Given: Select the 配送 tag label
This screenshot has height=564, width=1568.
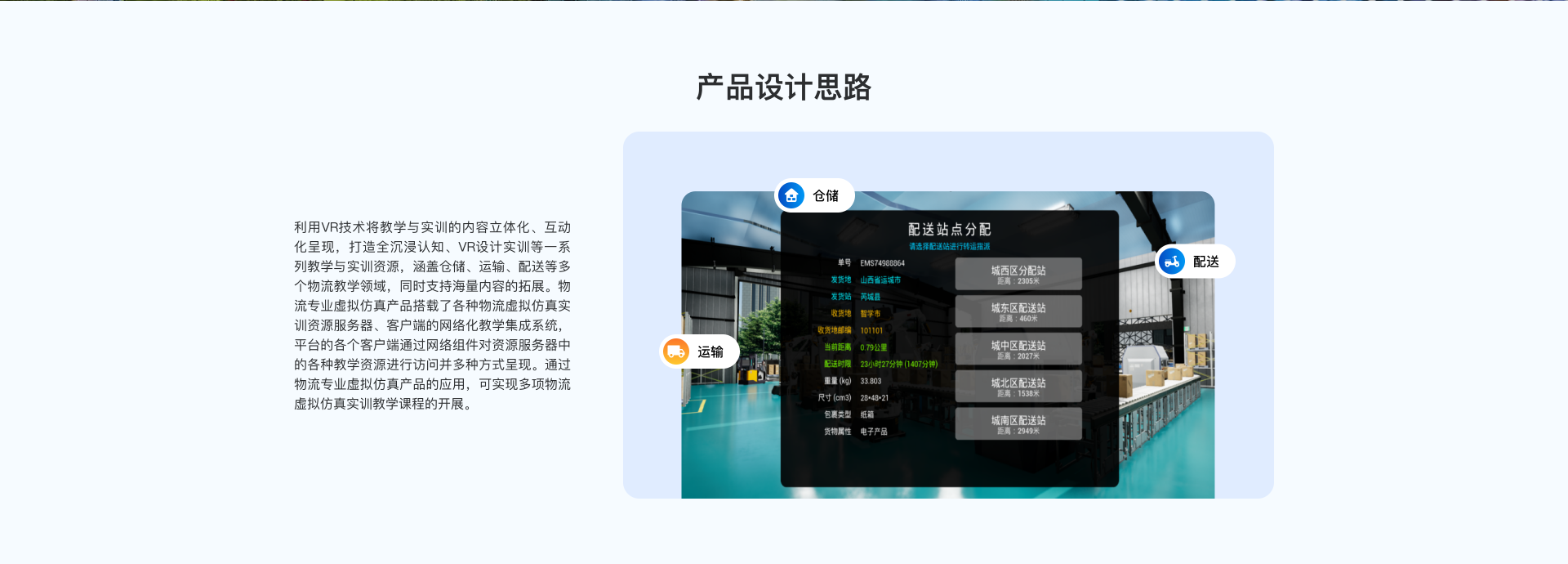Looking at the screenshot, I should coord(1206,262).
